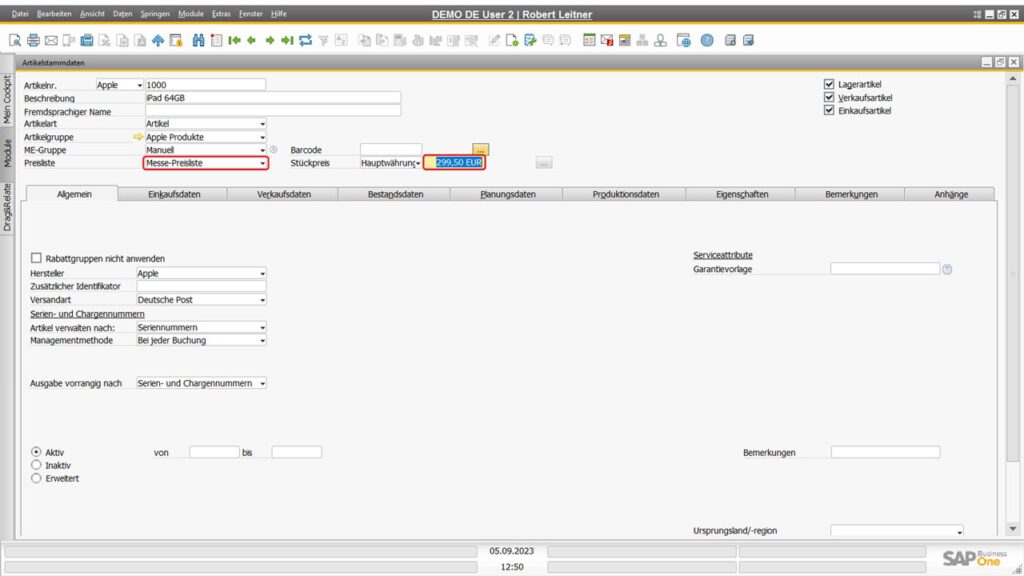The width and height of the screenshot is (1024, 576).
Task: Switch to the Verkaufsdaten tab
Action: click(283, 194)
